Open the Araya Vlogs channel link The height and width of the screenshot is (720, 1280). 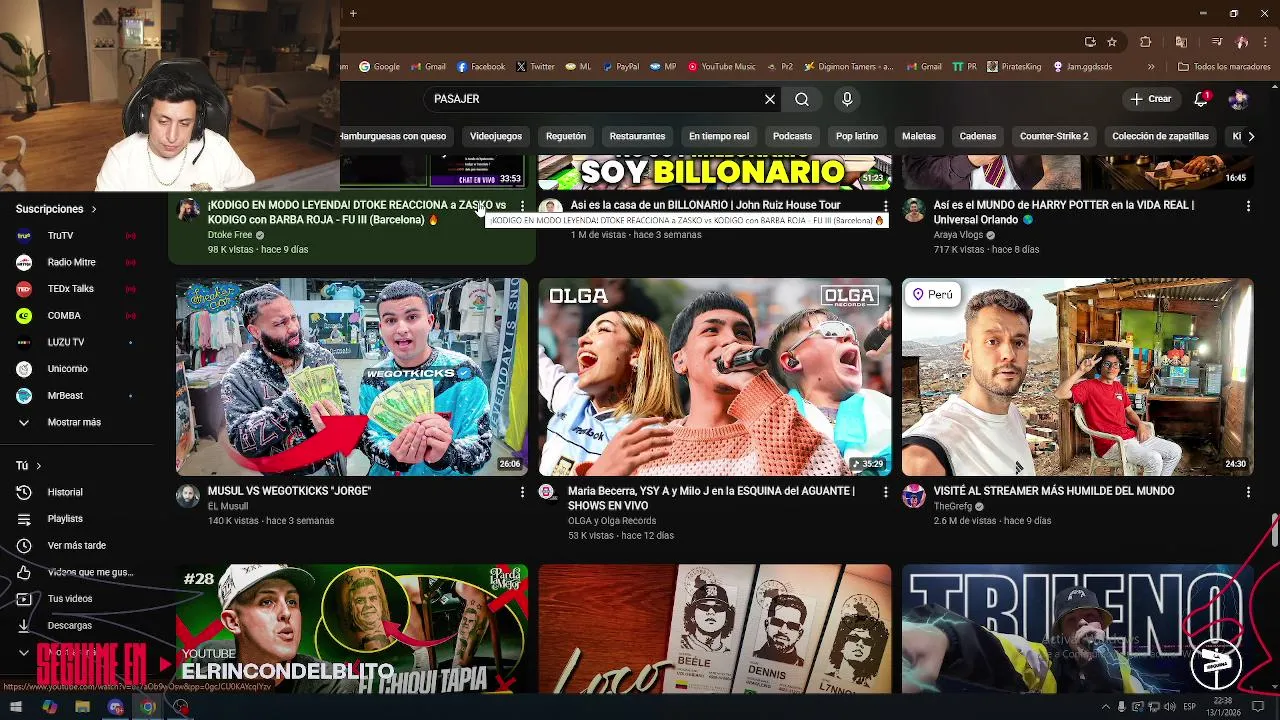(958, 235)
